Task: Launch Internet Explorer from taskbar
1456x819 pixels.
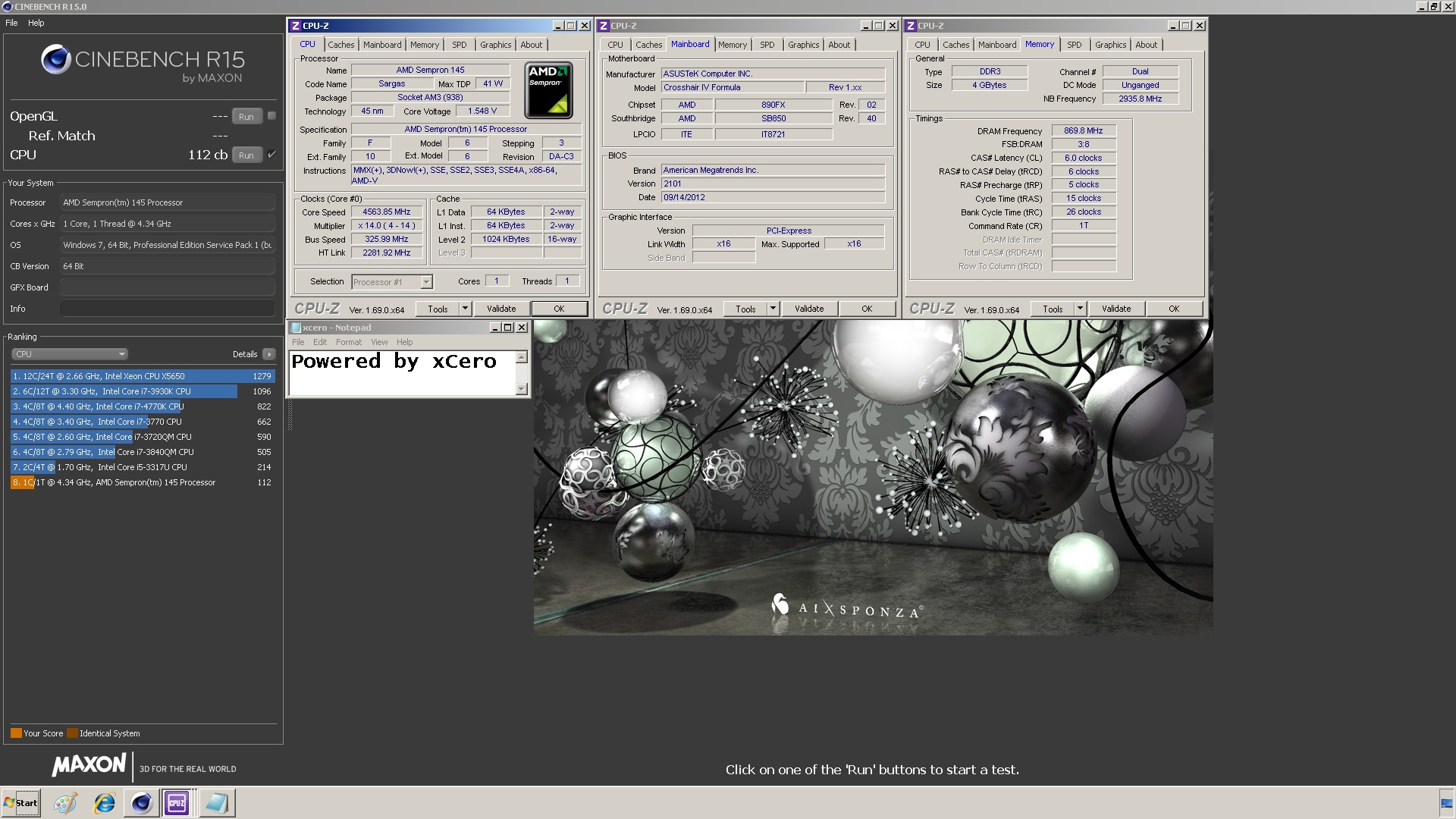Action: coord(104,803)
